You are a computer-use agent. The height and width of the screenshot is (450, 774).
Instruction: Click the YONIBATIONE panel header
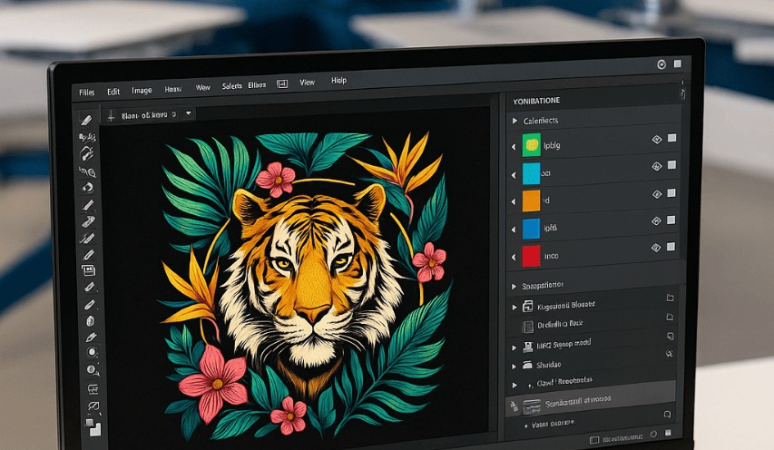coord(537,101)
